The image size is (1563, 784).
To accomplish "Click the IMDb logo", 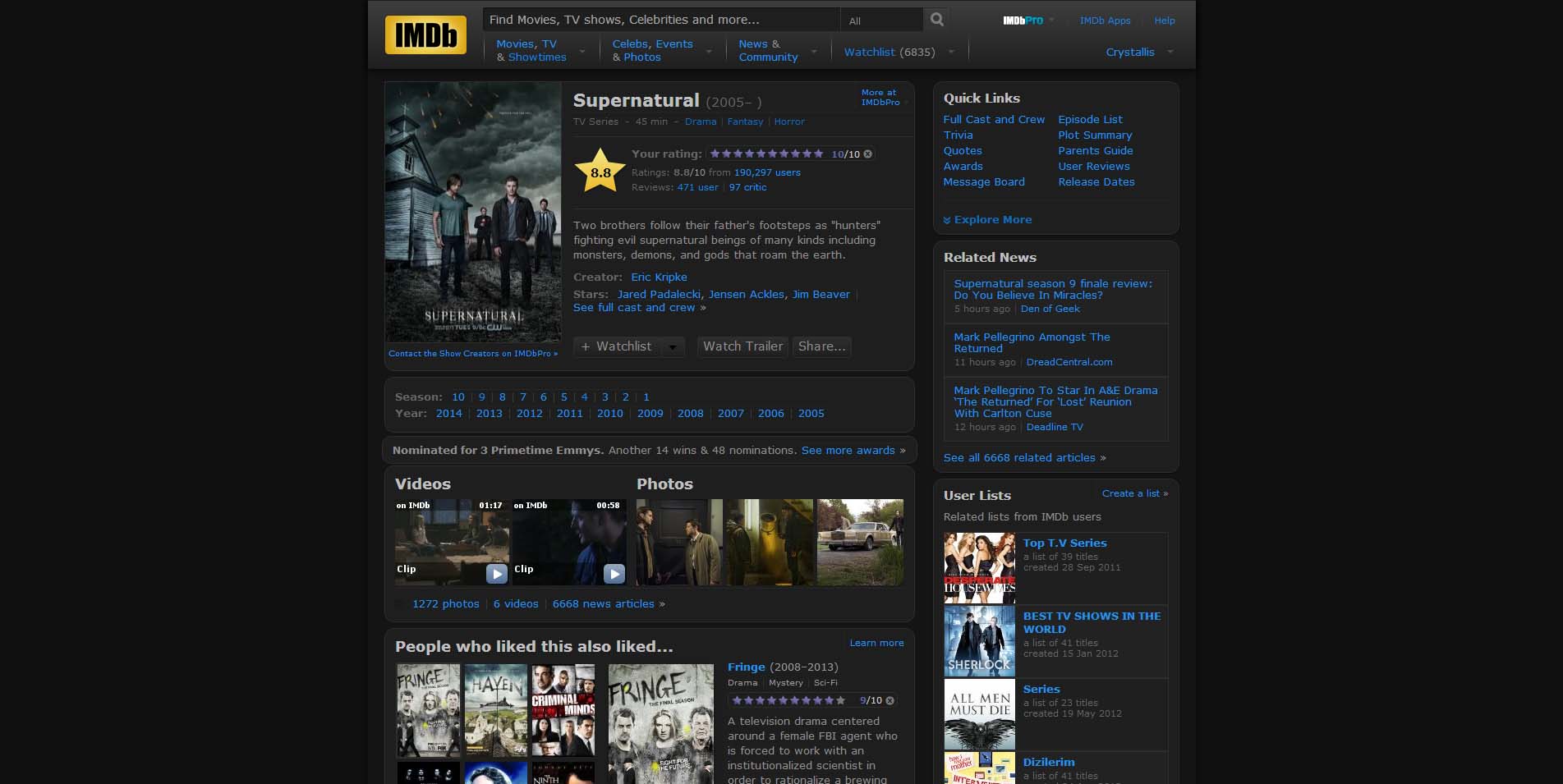I will [425, 34].
